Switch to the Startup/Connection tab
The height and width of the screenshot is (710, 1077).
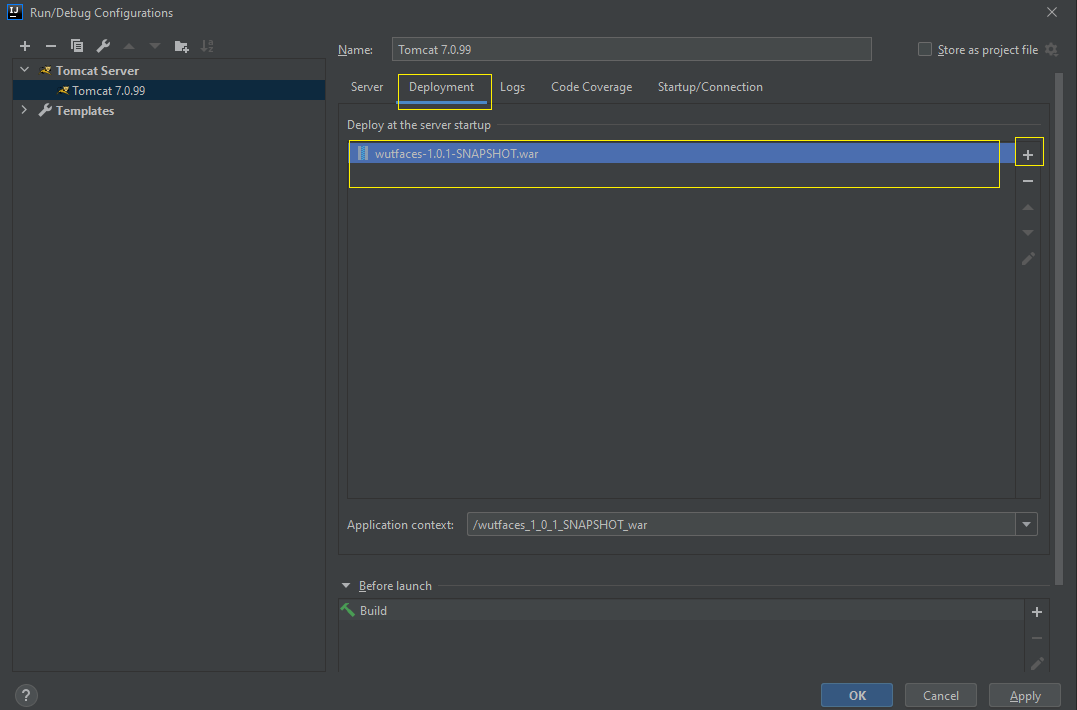[710, 88]
